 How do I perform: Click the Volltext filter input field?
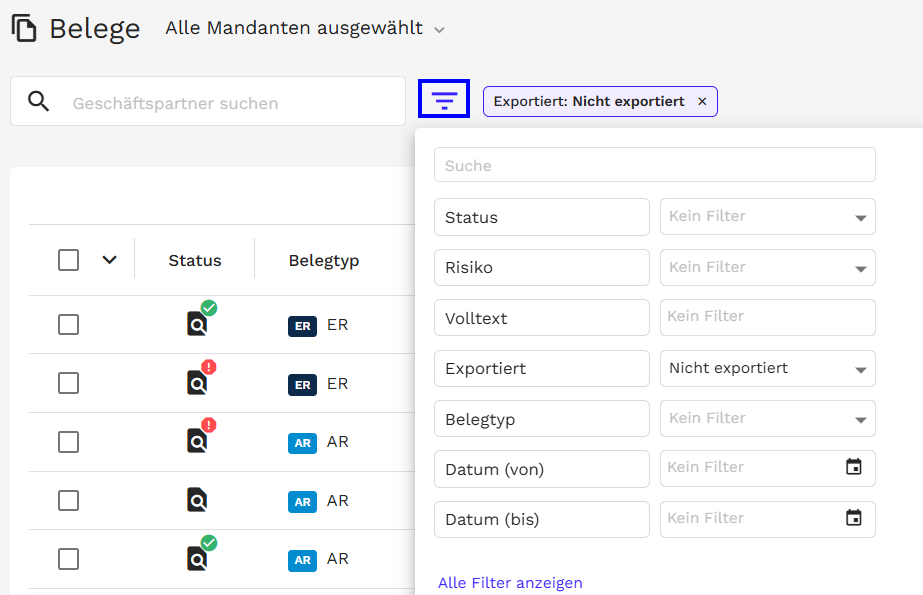767,317
